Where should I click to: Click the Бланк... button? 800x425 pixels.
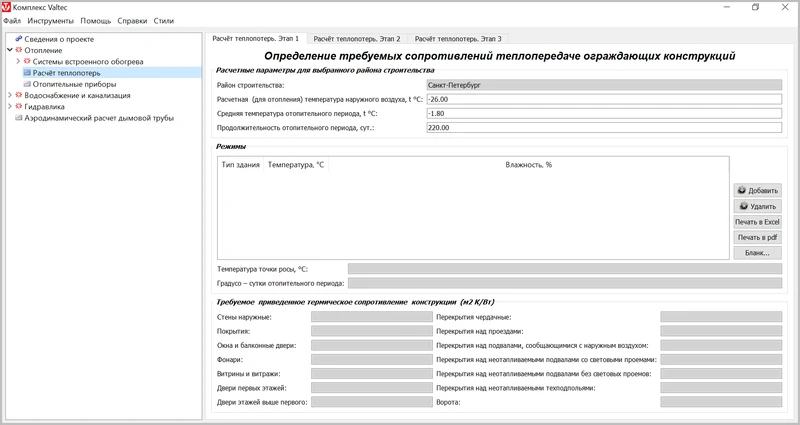pyautogui.click(x=757, y=253)
